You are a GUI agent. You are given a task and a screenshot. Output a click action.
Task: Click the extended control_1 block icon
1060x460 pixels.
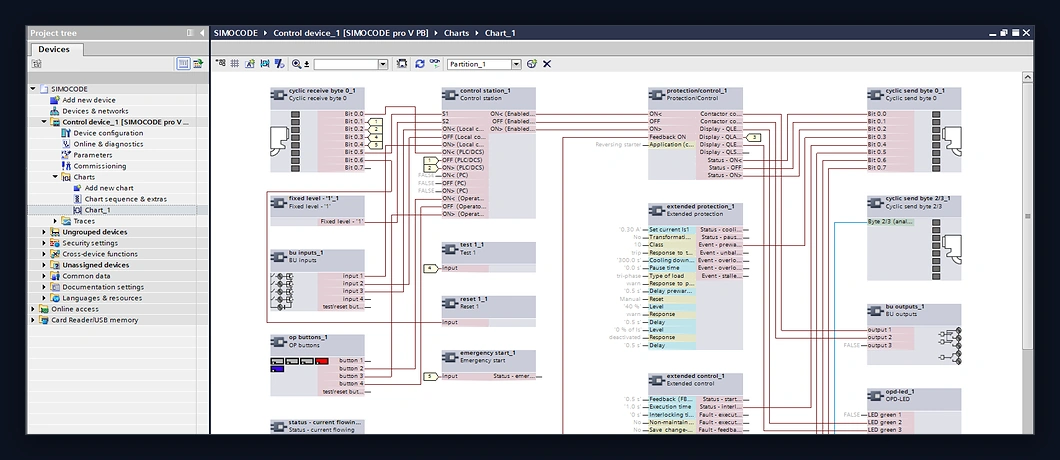tap(656, 380)
